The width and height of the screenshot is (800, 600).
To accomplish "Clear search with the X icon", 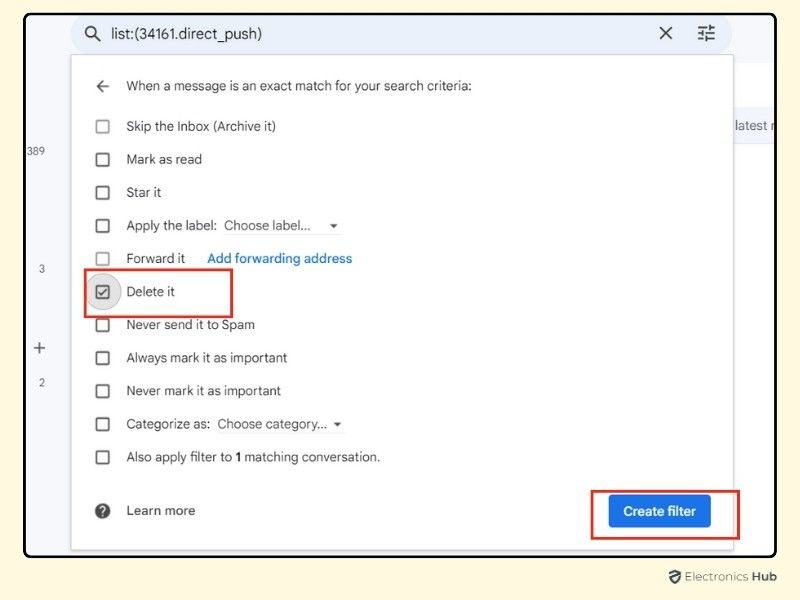I will pyautogui.click(x=665, y=34).
